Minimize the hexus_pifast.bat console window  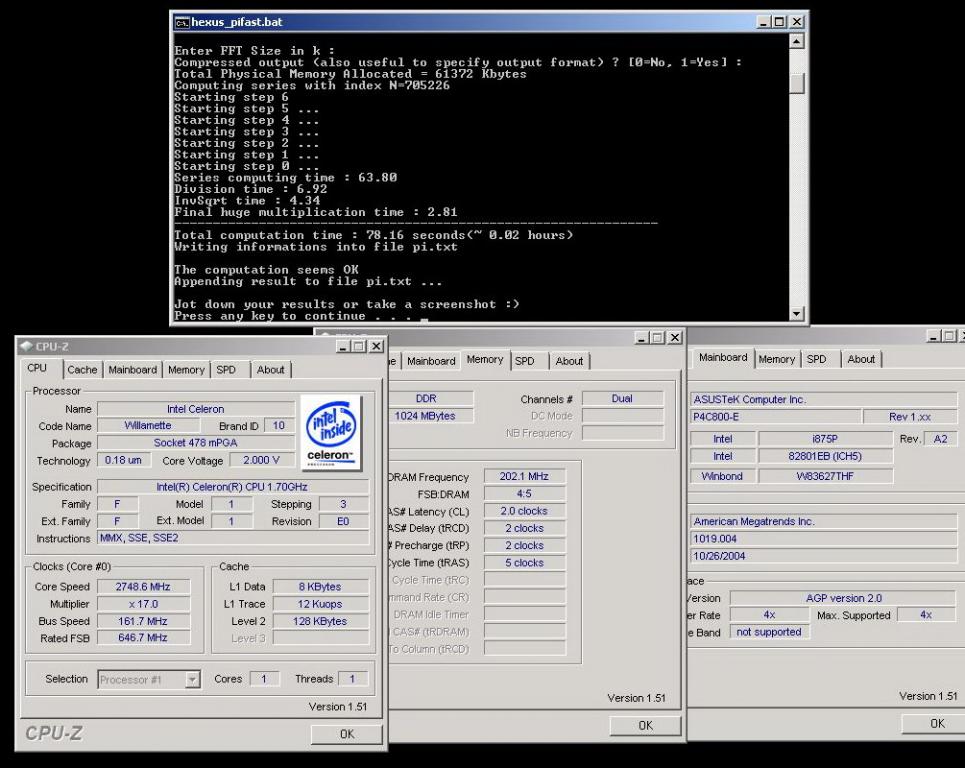click(764, 22)
